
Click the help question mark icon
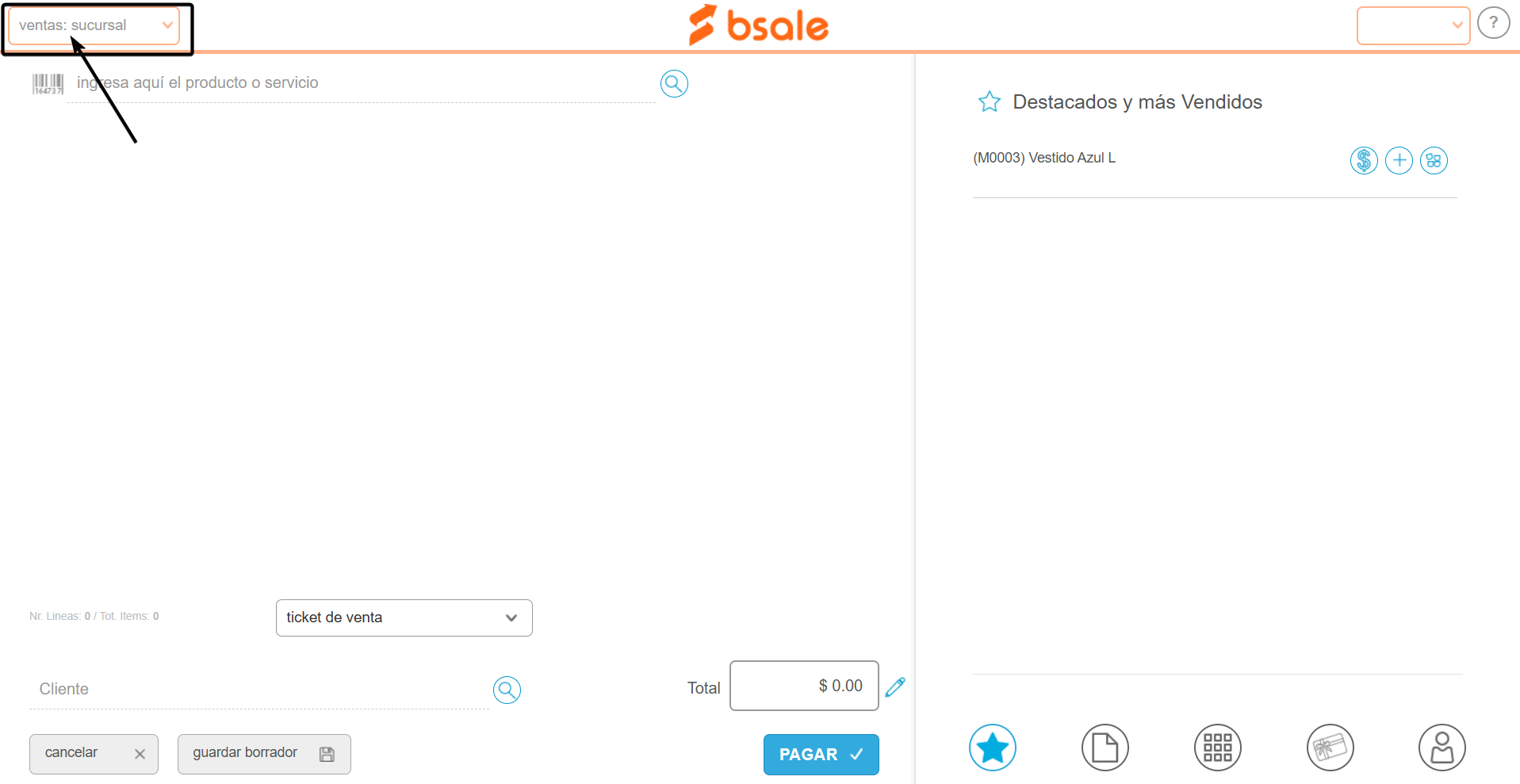click(1493, 23)
